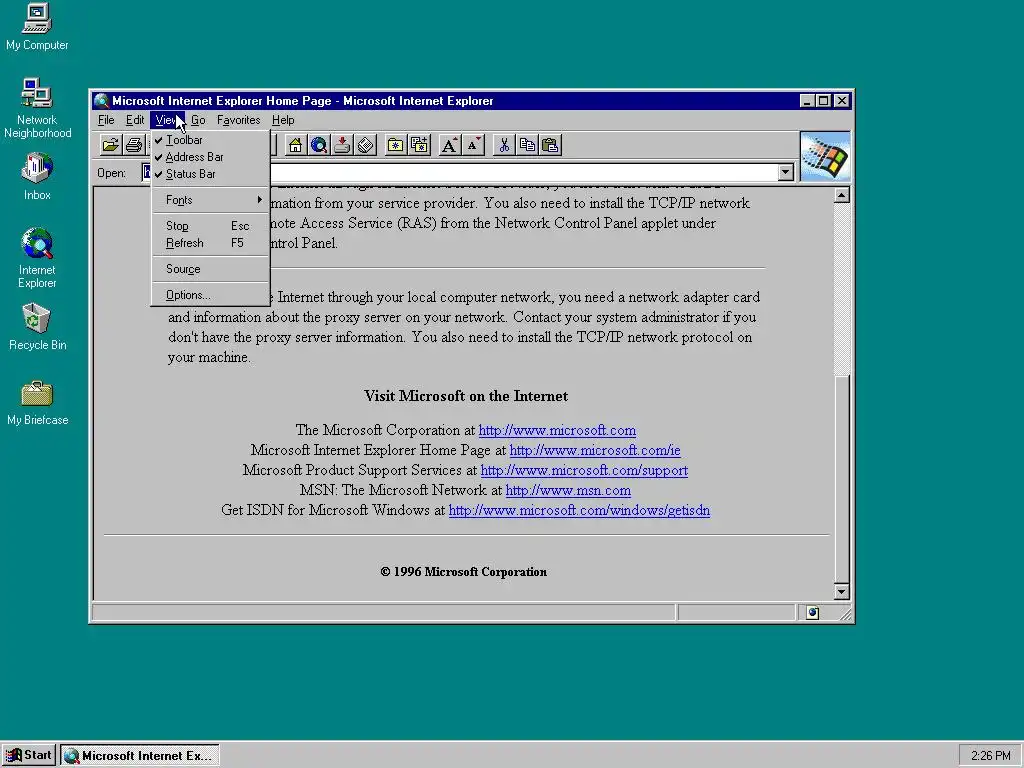Open the Favorites menu
The image size is (1024, 768).
click(238, 120)
